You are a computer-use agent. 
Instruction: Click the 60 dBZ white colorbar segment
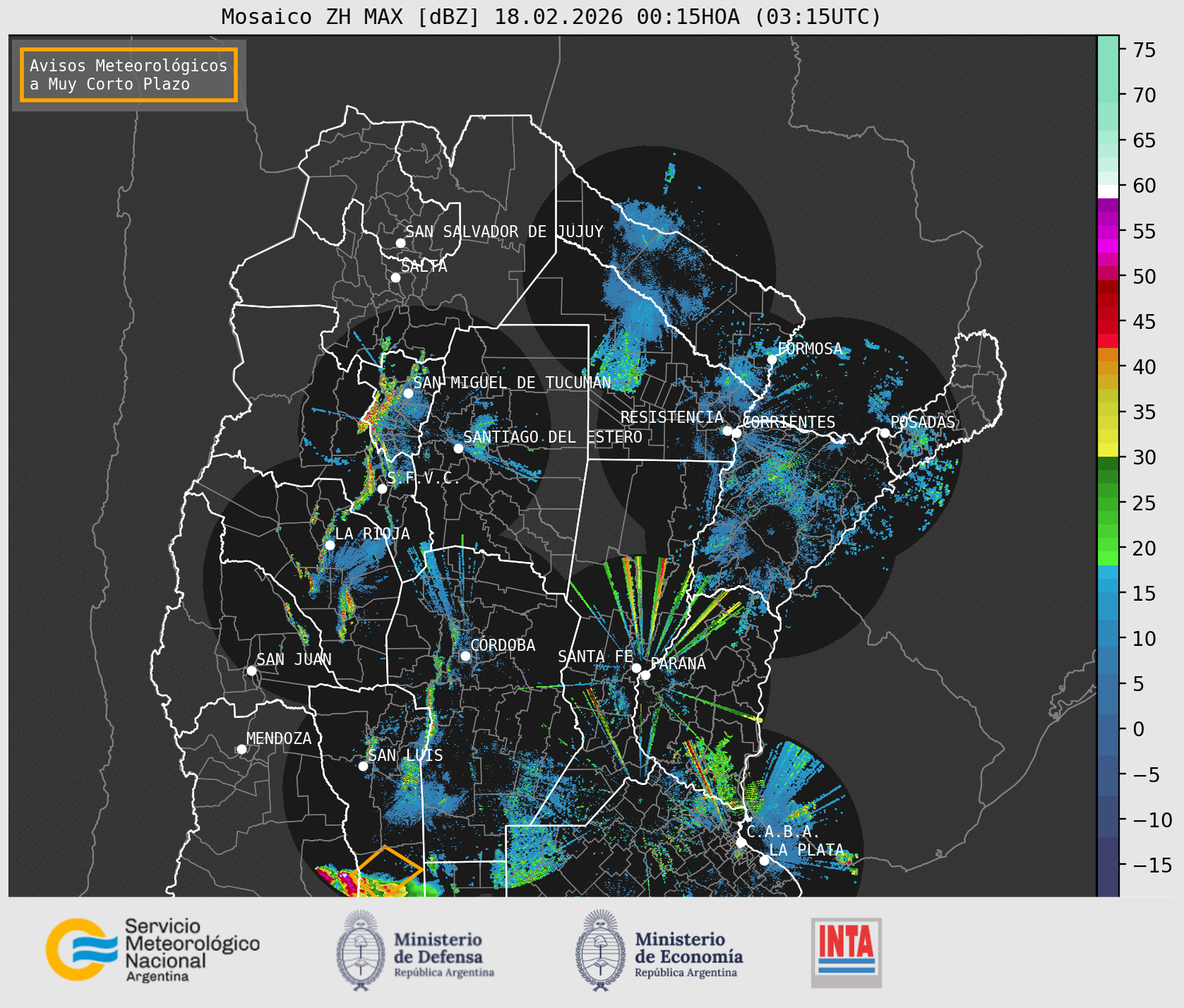pyautogui.click(x=1108, y=191)
